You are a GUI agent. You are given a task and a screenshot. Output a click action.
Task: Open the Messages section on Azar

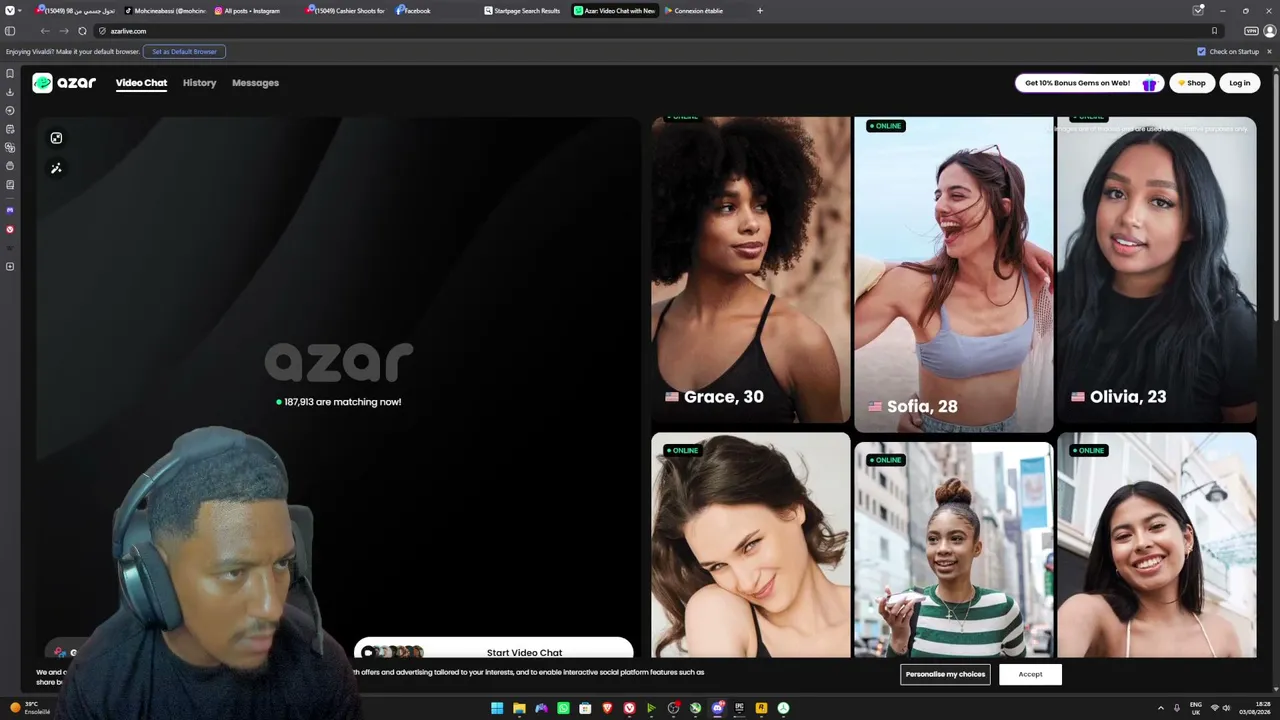[255, 83]
